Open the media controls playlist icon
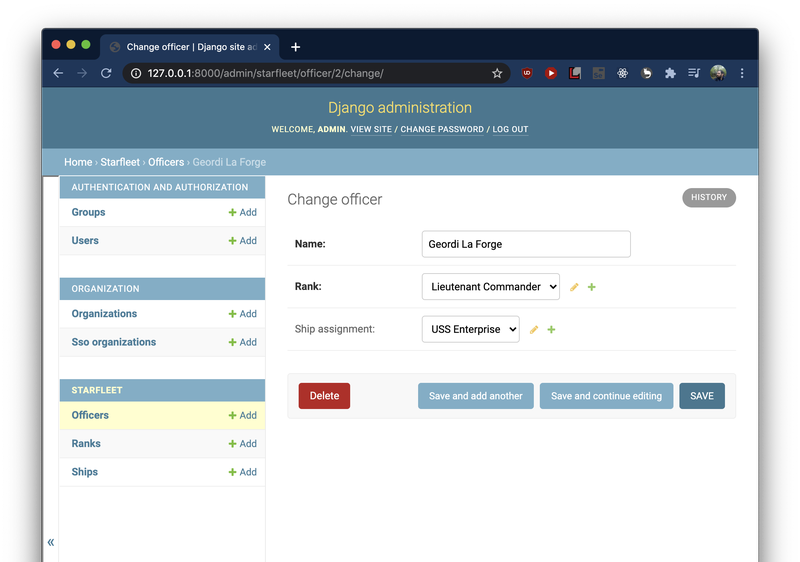This screenshot has height=562, width=800. point(694,73)
